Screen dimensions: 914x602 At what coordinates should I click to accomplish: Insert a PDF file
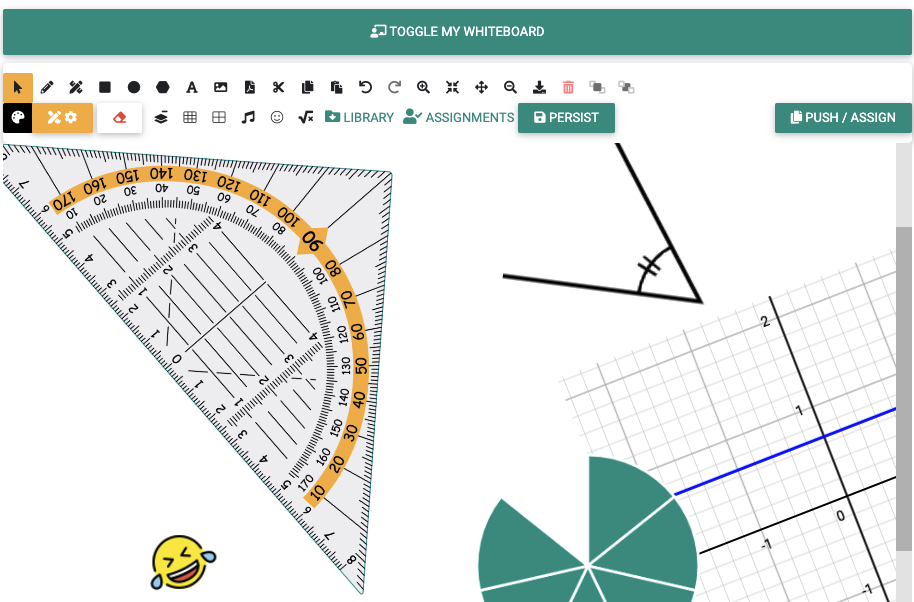(249, 87)
